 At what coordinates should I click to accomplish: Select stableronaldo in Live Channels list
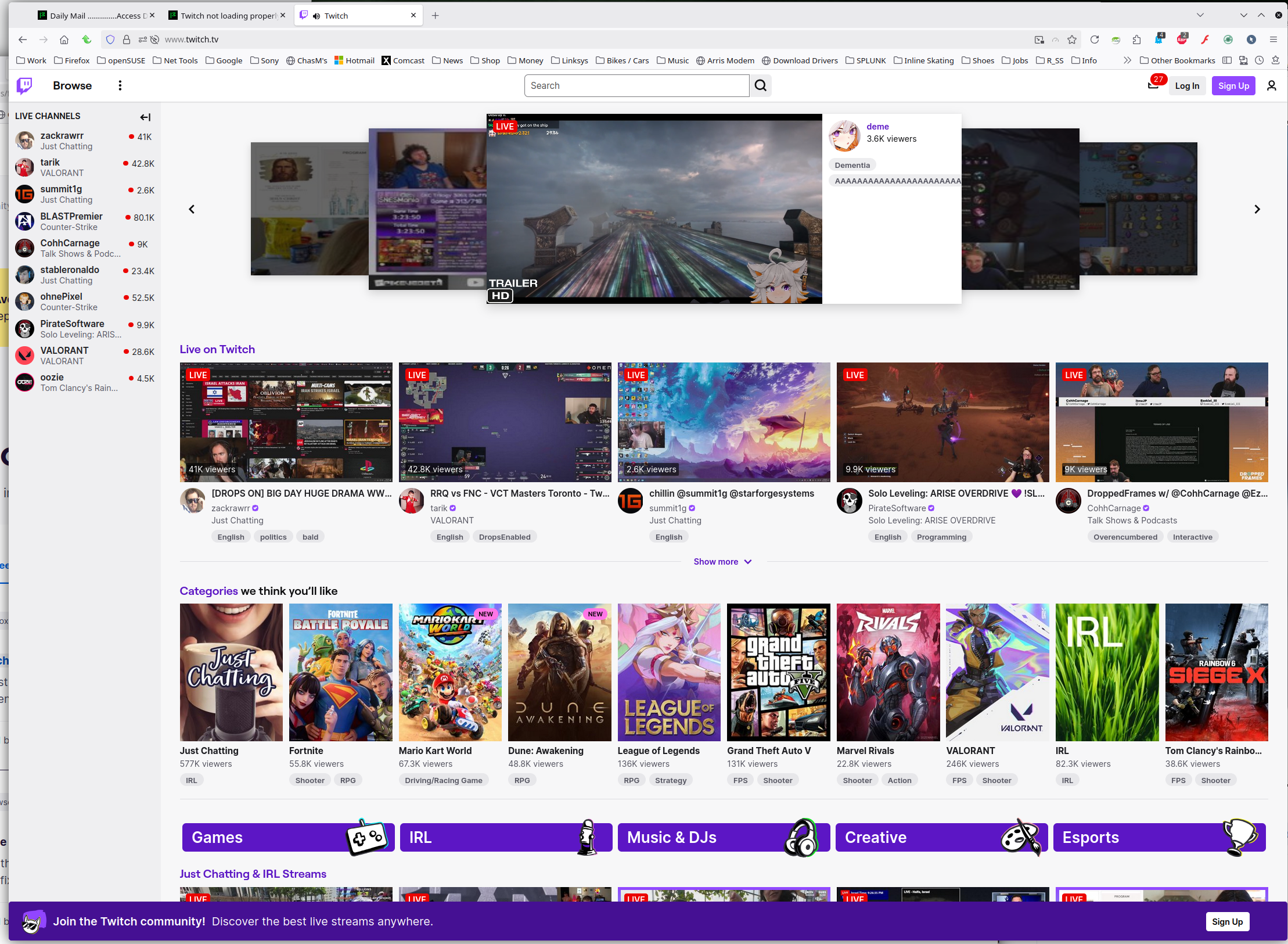[x=85, y=275]
